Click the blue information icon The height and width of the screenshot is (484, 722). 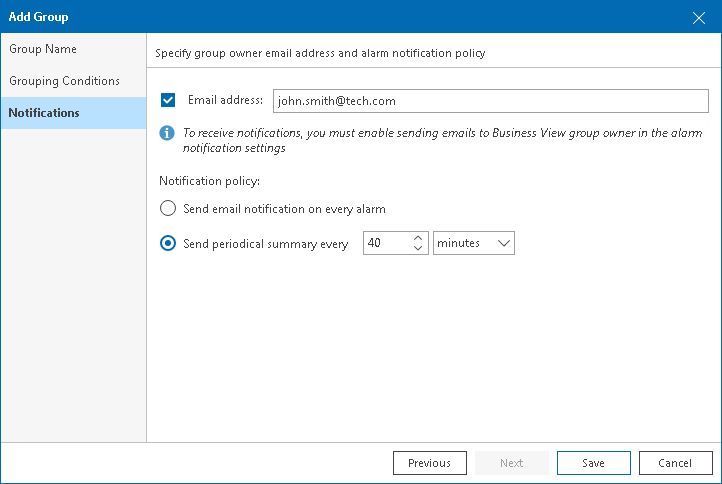click(167, 133)
